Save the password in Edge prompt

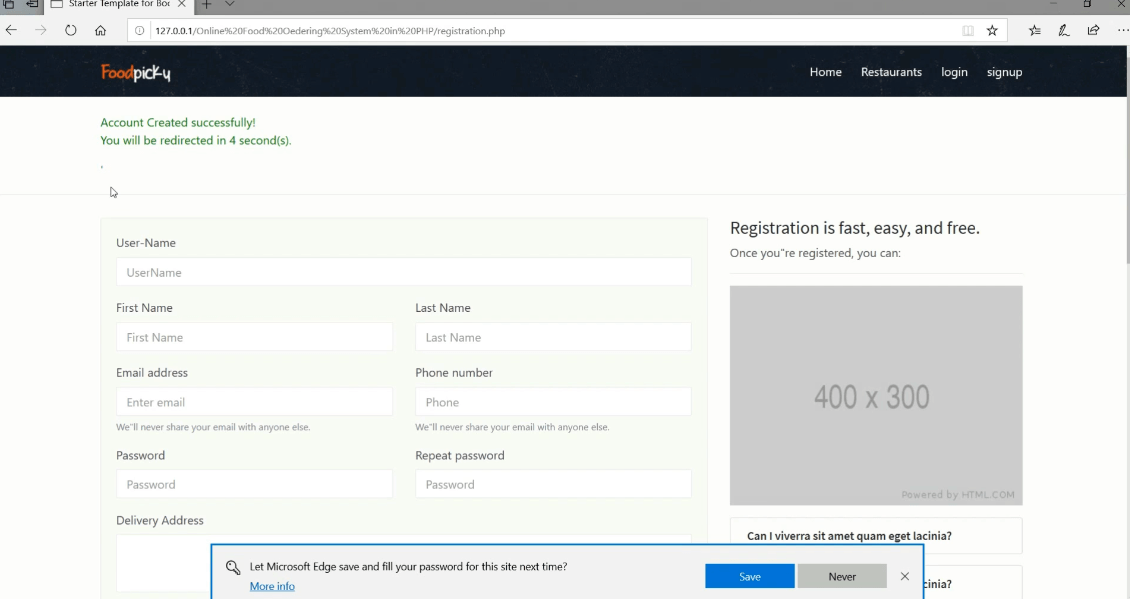point(749,576)
